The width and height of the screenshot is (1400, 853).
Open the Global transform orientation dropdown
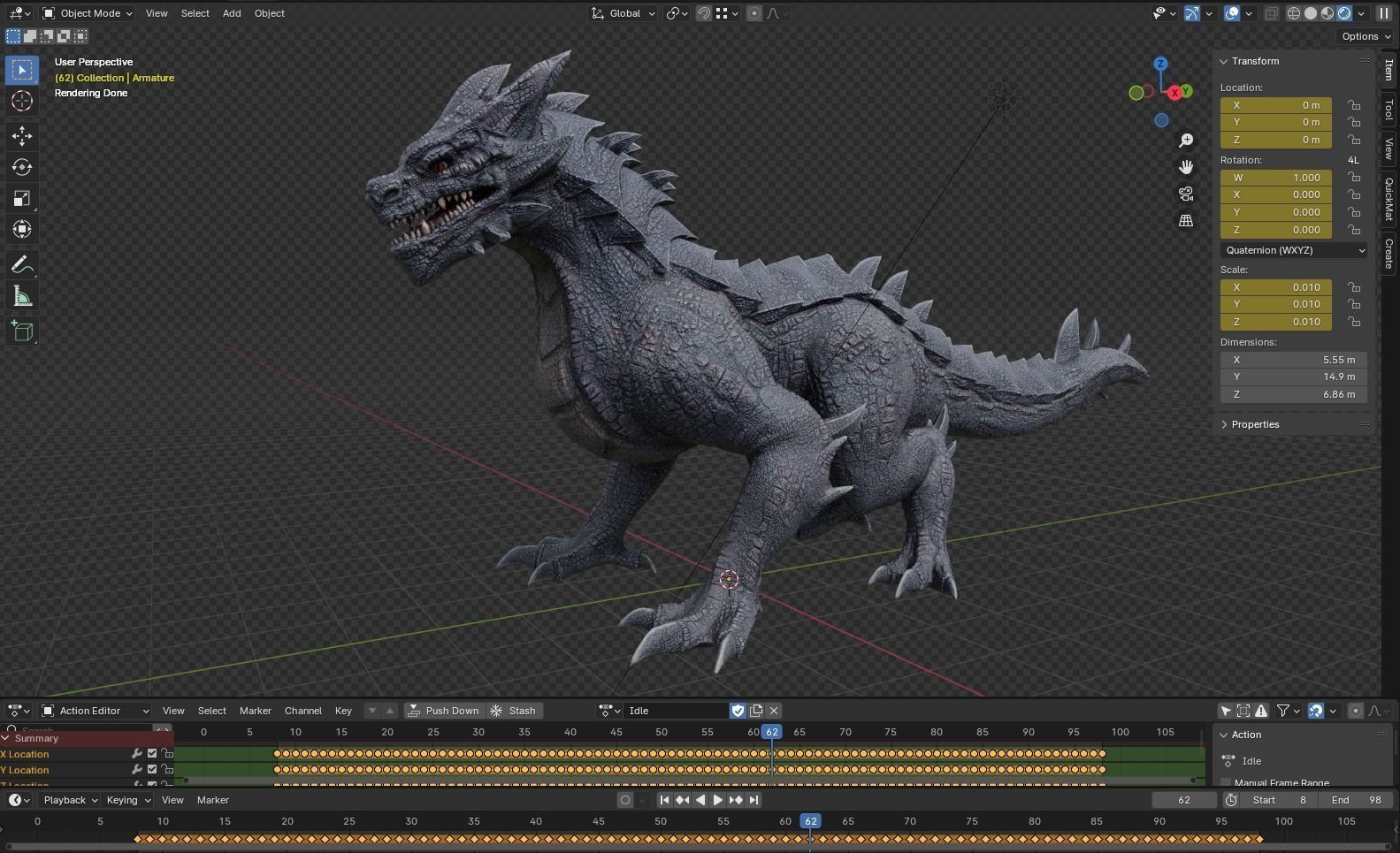click(623, 13)
